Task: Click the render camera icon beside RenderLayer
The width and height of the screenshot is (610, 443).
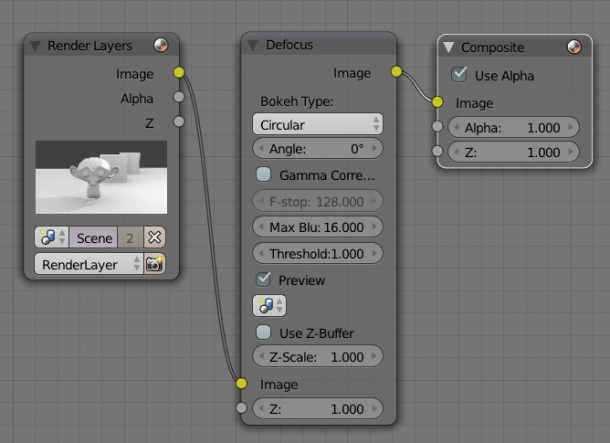Action: coord(154,264)
